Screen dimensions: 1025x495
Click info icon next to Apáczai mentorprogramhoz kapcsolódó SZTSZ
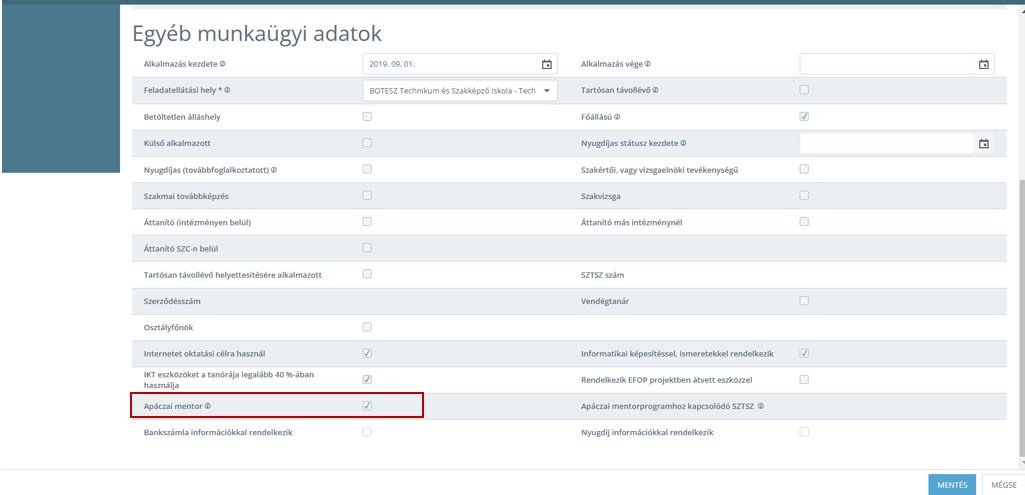coord(762,406)
